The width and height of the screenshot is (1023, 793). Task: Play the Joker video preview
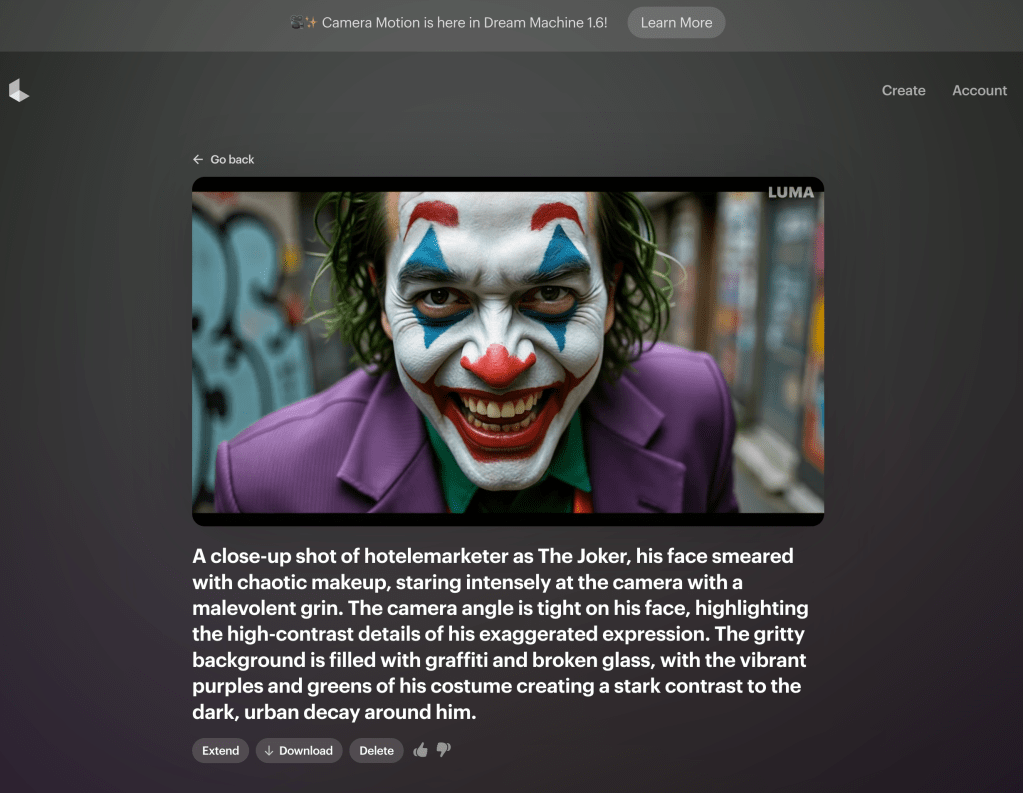click(507, 351)
